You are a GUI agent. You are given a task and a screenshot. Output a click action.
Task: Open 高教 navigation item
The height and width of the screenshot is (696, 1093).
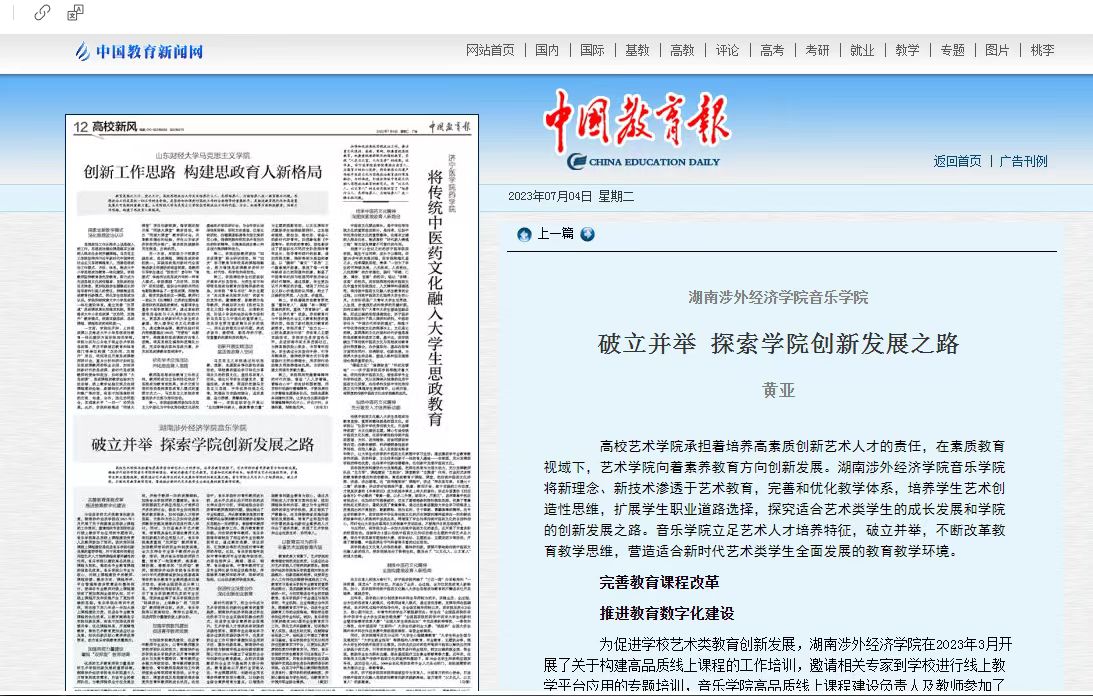(682, 50)
